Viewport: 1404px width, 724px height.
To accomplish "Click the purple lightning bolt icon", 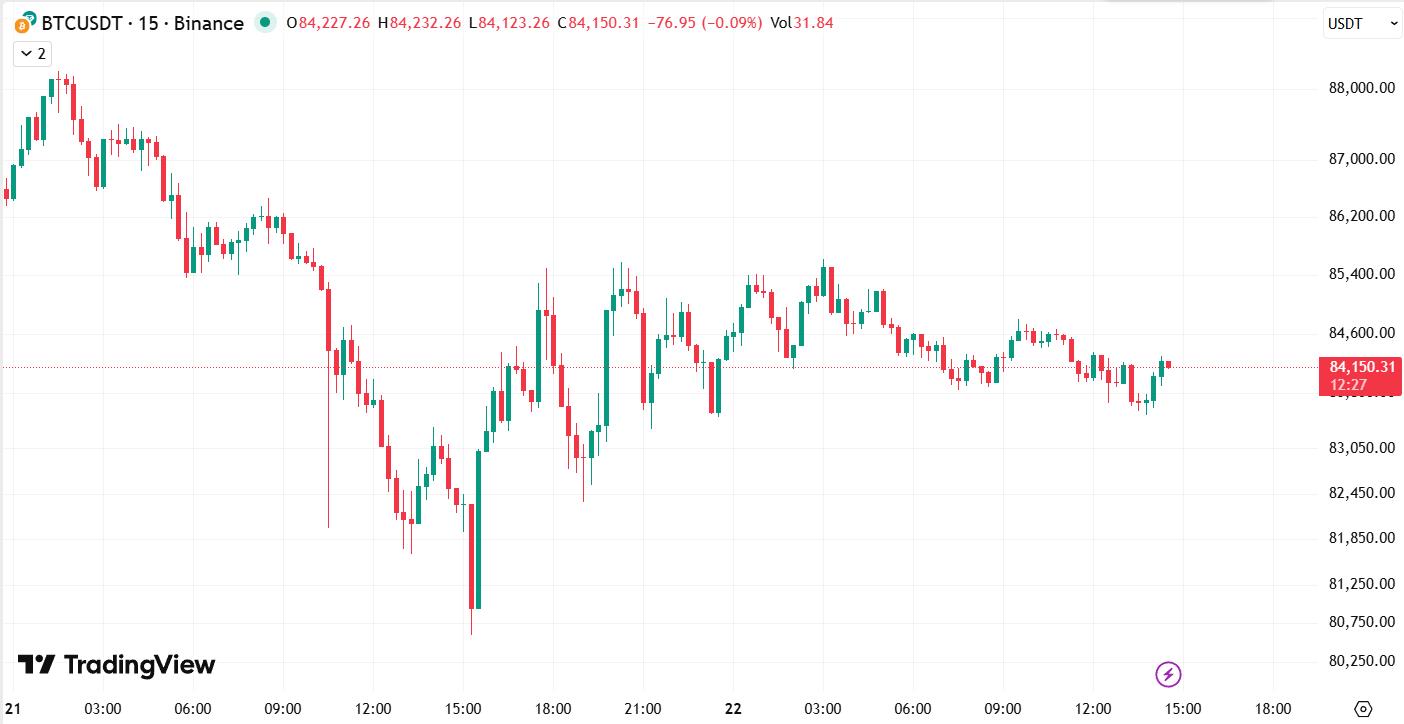I will tap(1168, 674).
